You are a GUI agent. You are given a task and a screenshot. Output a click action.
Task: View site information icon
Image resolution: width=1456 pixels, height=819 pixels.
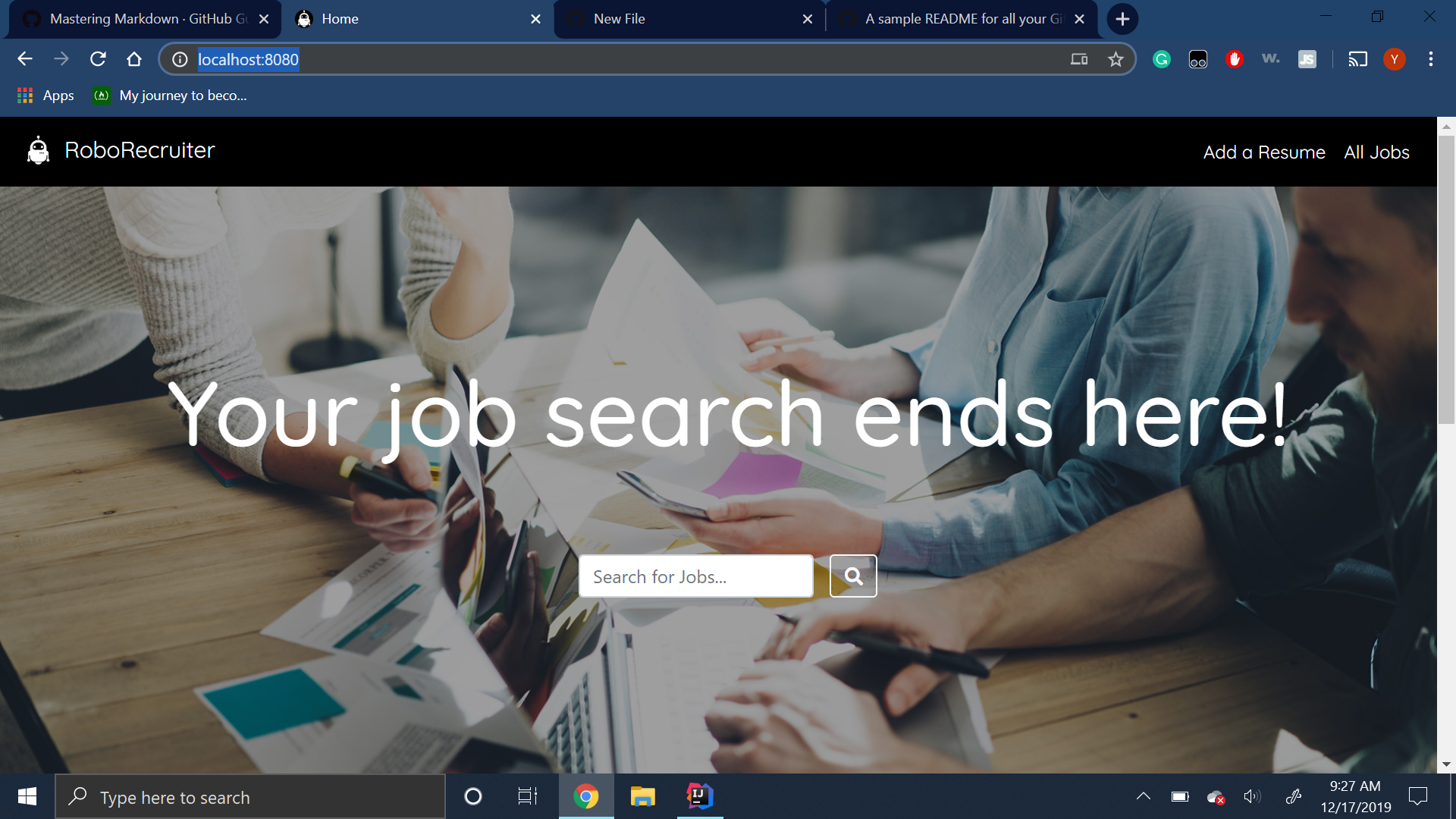(x=180, y=59)
